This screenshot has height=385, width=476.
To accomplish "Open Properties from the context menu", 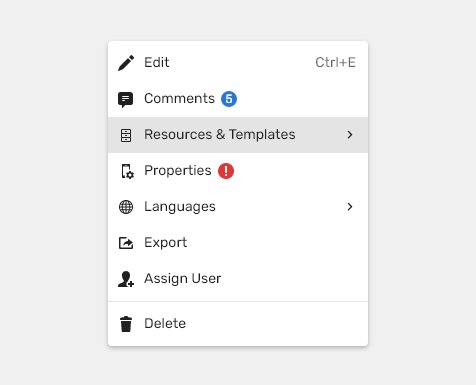I will tap(238, 171).
